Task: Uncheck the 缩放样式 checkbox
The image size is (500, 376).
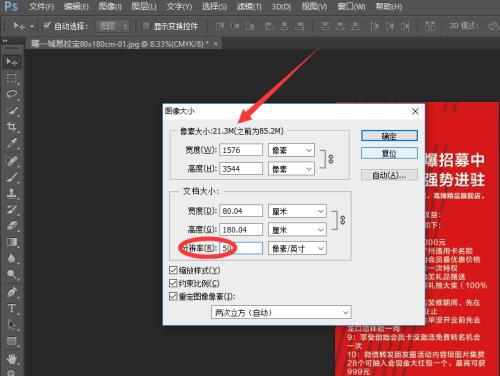Action: 173,270
